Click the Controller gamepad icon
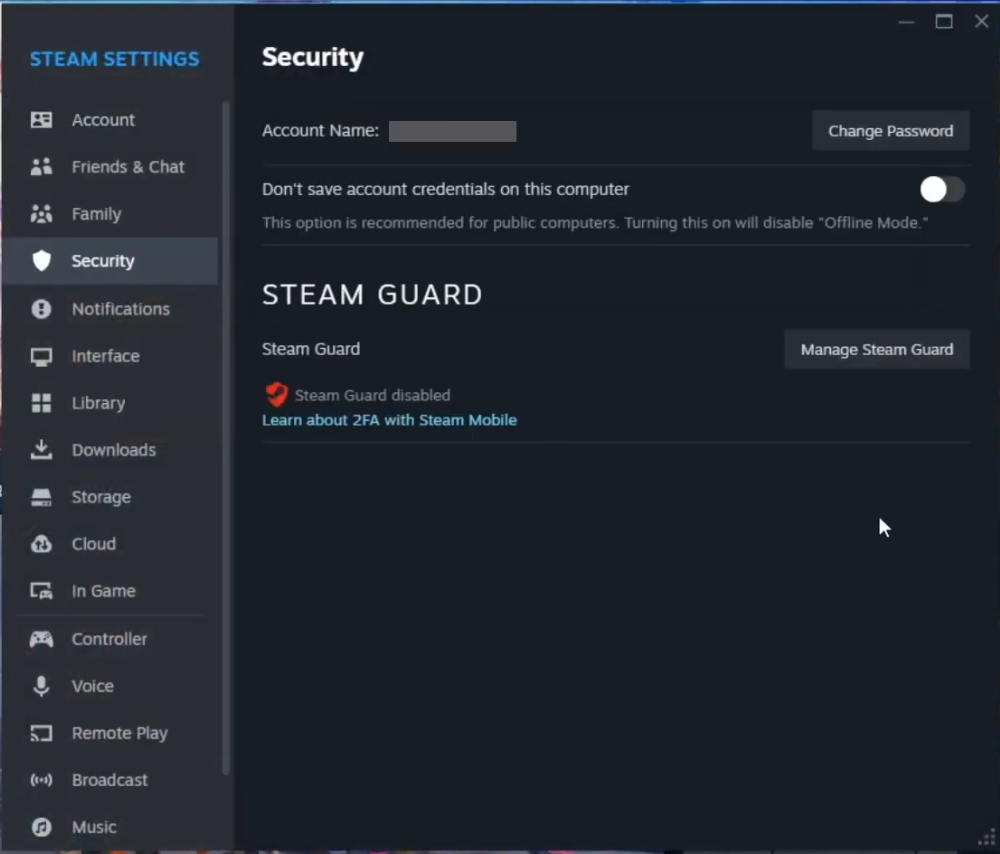This screenshot has width=1000, height=854. point(41,639)
